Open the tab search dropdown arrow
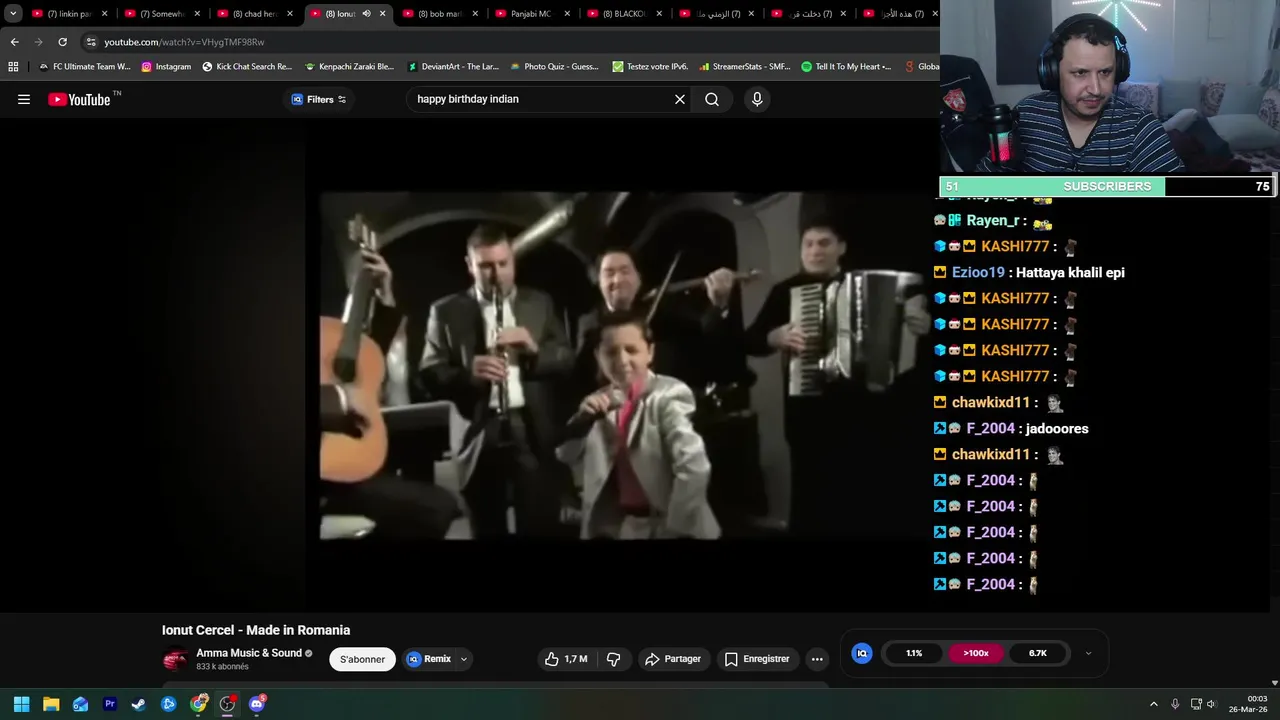This screenshot has width=1280, height=720. coord(13,14)
